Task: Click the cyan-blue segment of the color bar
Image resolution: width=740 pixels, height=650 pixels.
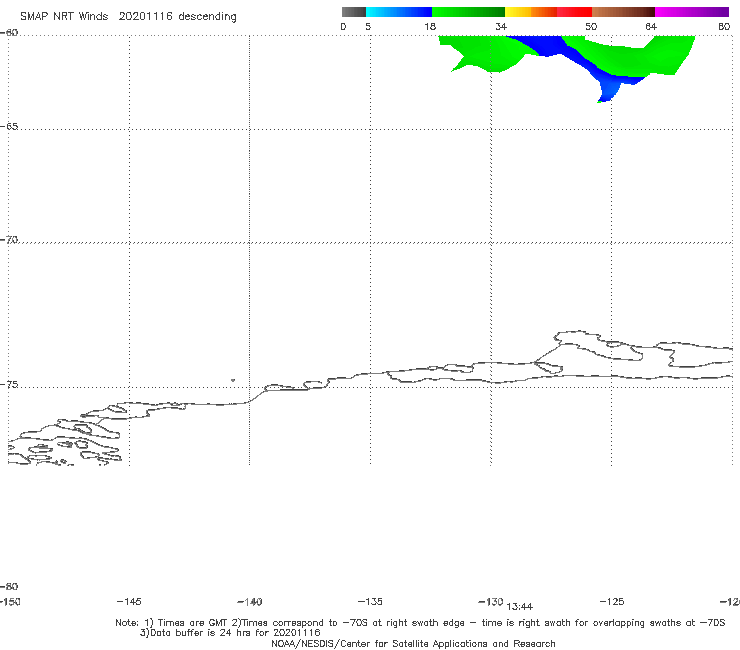Action: [x=399, y=12]
